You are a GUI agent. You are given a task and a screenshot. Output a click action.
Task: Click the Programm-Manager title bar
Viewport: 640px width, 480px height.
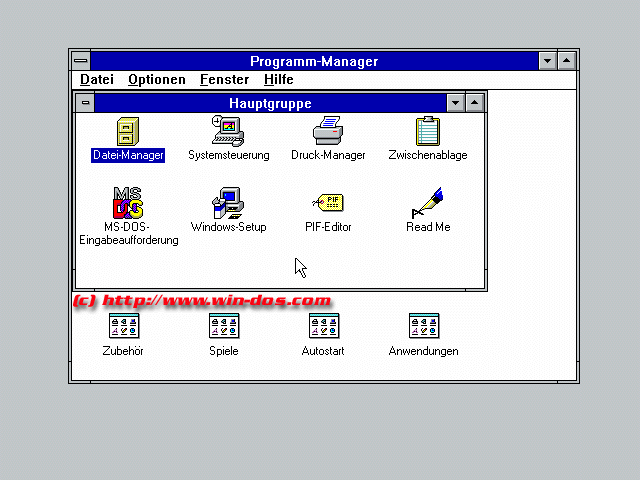click(314, 61)
